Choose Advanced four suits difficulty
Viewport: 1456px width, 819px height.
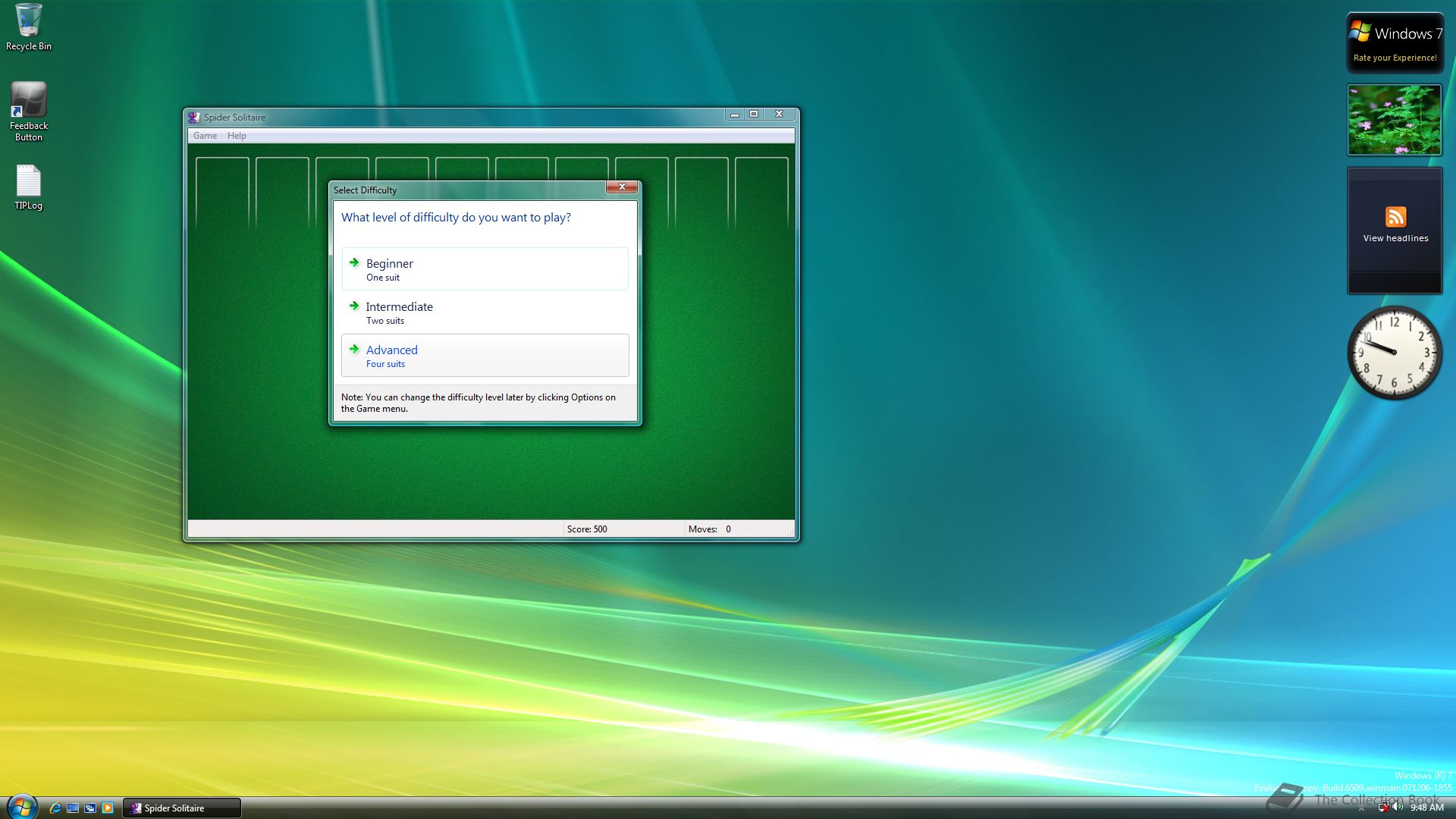[x=485, y=355]
